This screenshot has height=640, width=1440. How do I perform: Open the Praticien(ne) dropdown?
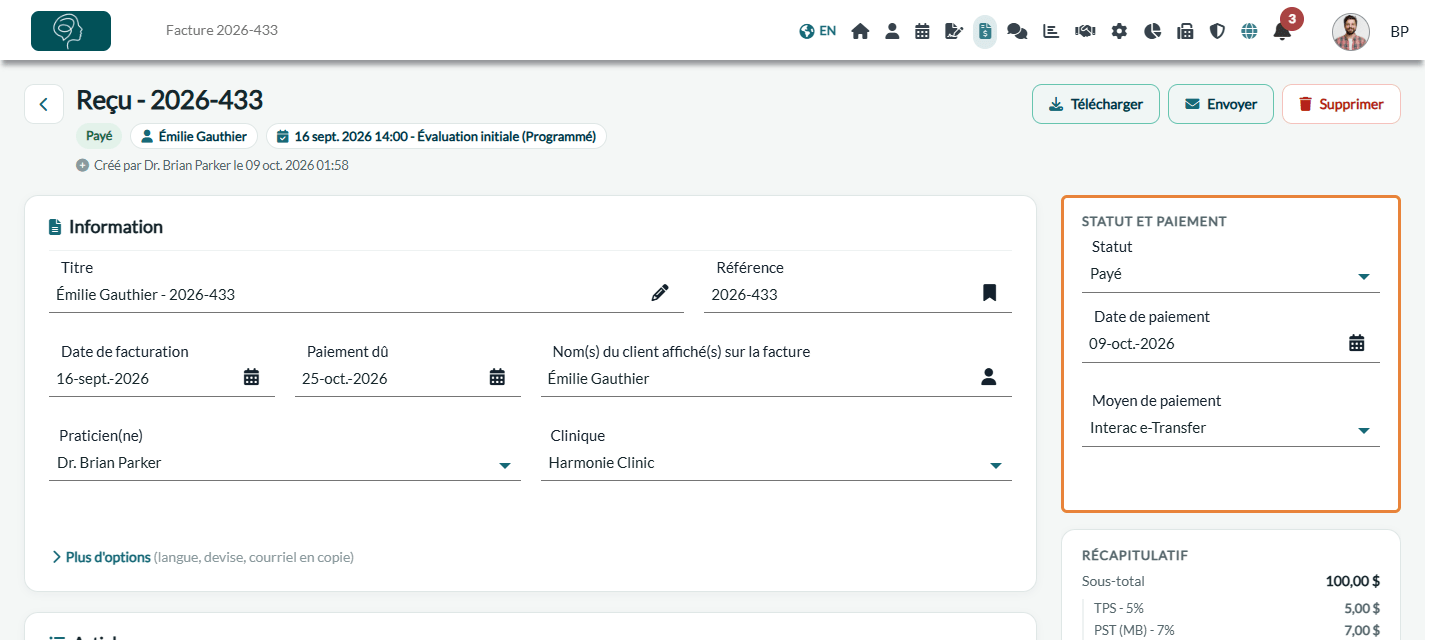click(285, 463)
